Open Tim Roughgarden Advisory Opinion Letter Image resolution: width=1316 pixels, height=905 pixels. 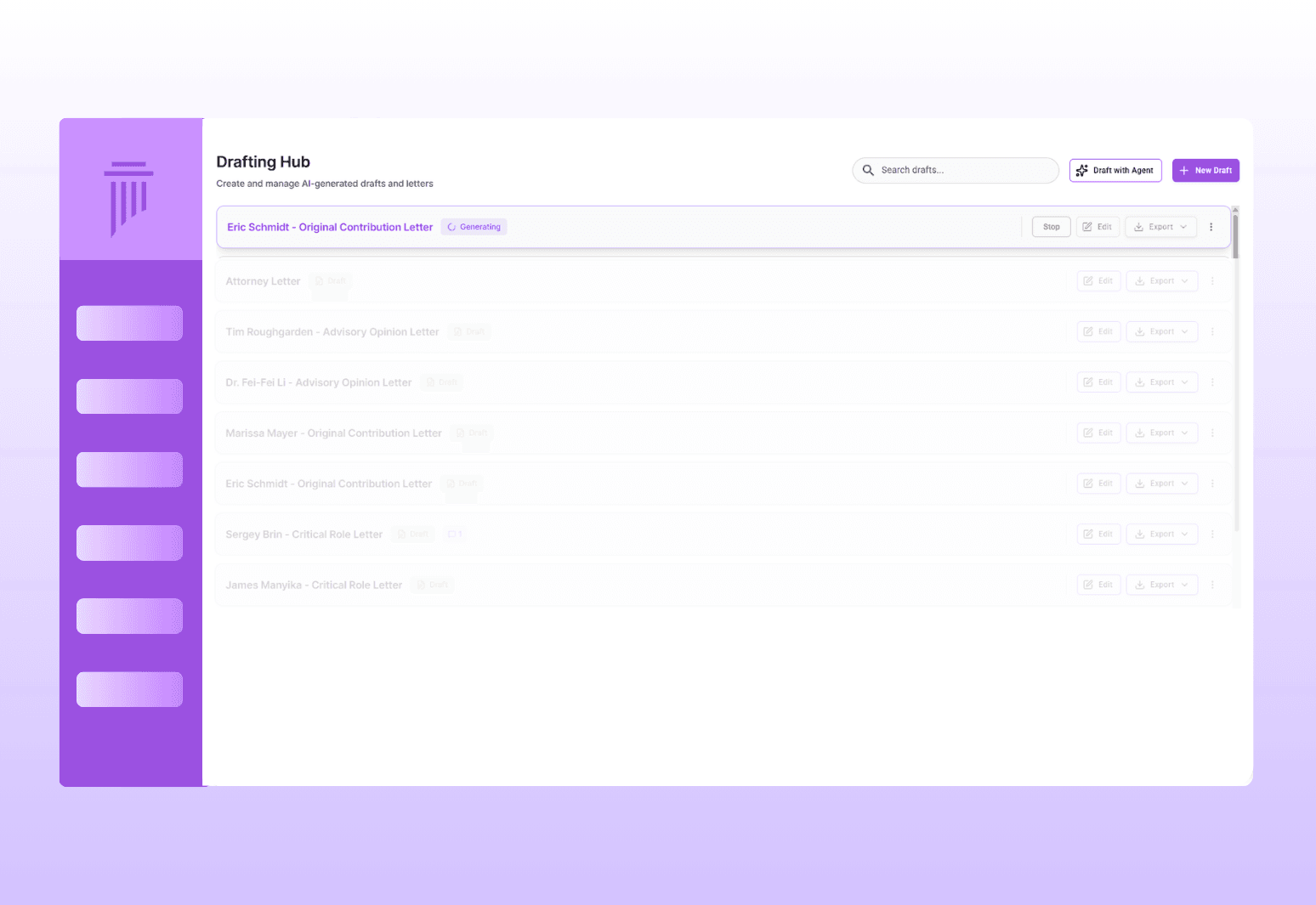pyautogui.click(x=332, y=332)
